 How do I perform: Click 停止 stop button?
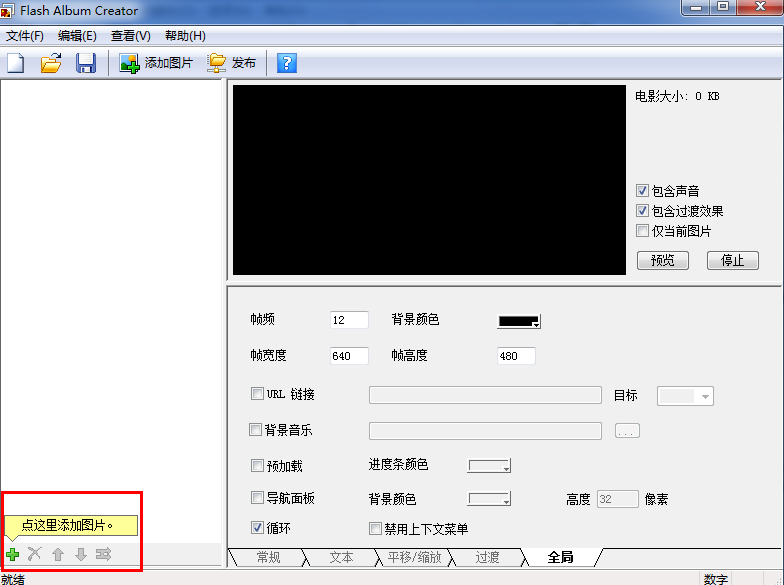click(x=732, y=260)
